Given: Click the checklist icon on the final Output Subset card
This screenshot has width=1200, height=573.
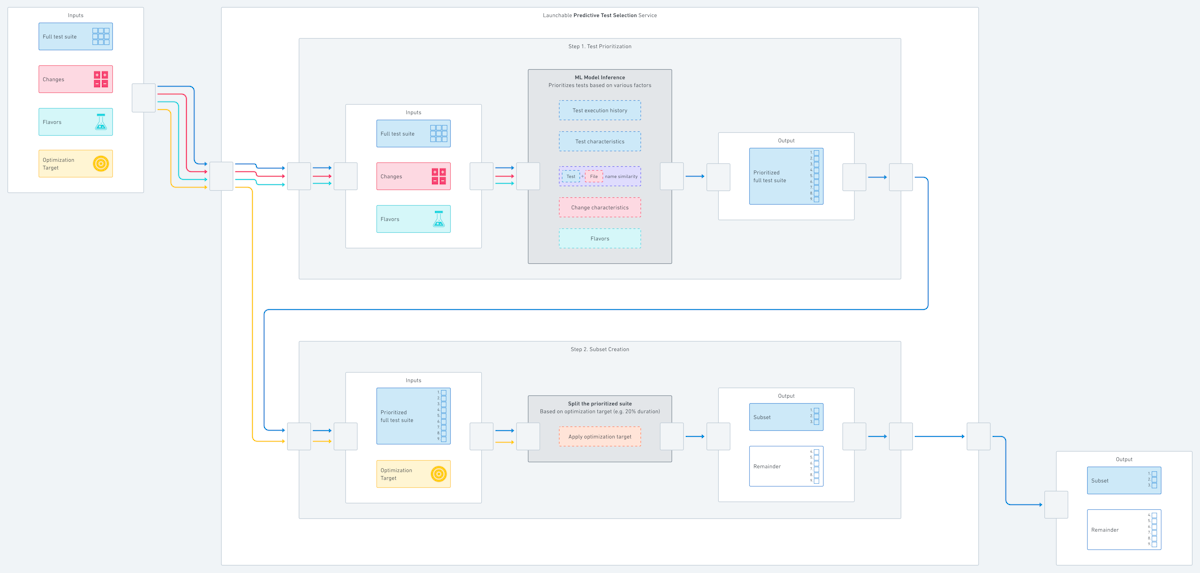Looking at the screenshot, I should (x=1153, y=480).
